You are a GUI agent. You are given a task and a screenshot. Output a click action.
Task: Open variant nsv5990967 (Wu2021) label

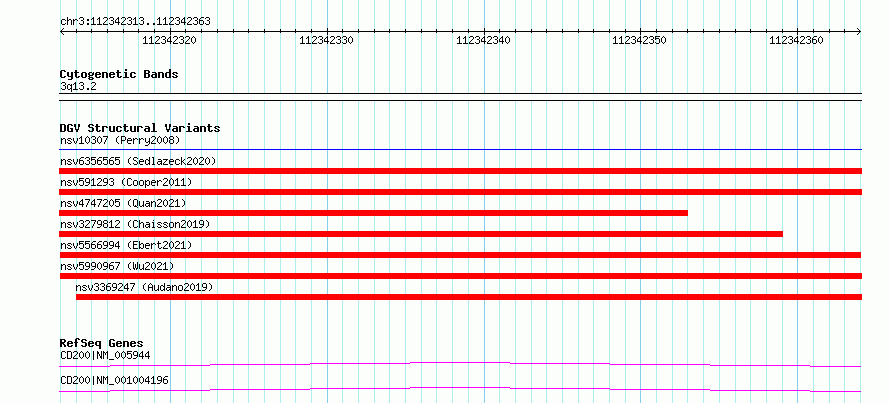coord(117,266)
